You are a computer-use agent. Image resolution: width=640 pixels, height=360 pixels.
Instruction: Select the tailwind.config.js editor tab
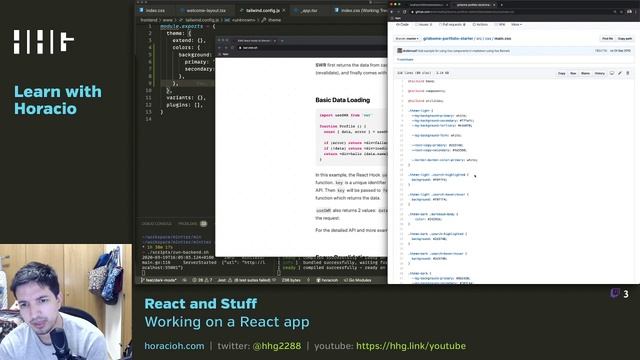coord(261,10)
